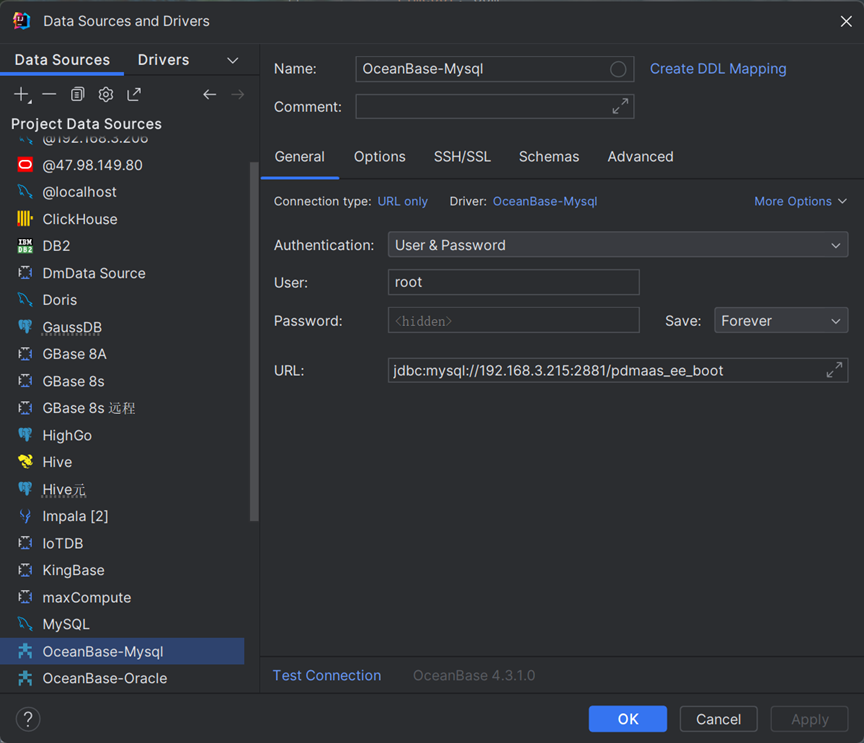Open the Schemas tab
Screen dimensions: 864x743
pos(548,157)
